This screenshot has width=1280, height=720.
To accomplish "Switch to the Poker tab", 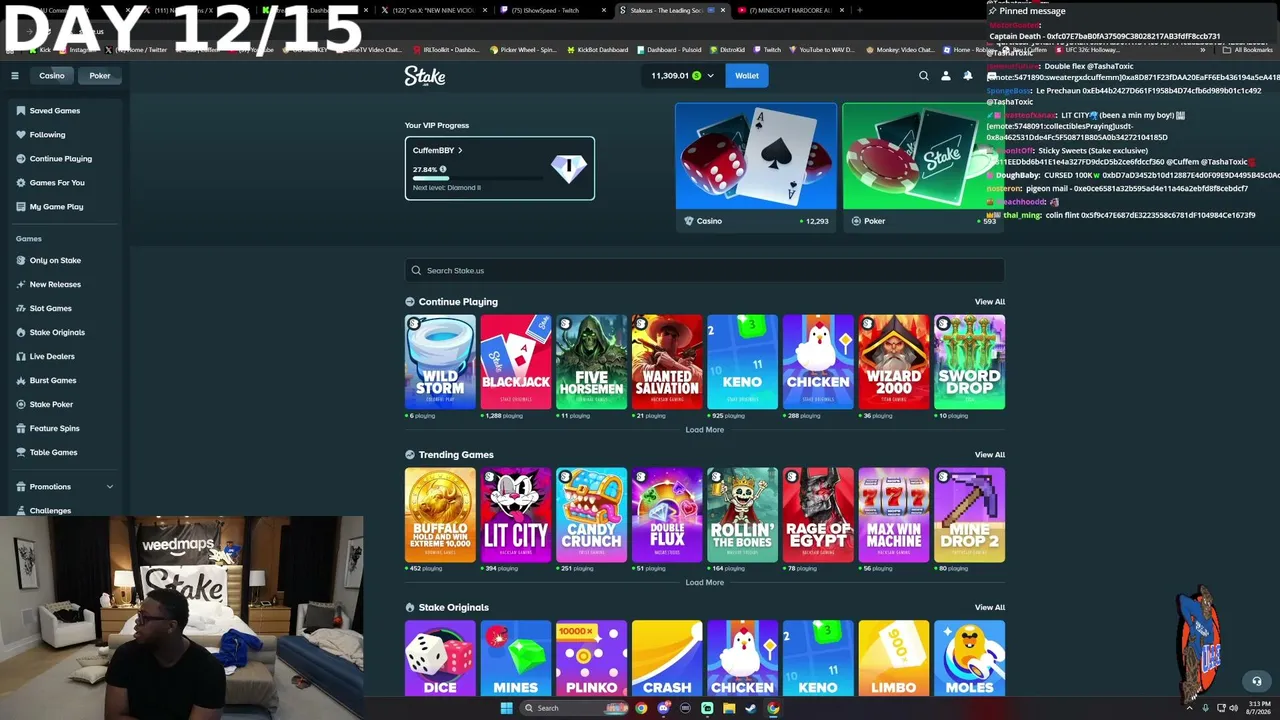I will tap(100, 76).
